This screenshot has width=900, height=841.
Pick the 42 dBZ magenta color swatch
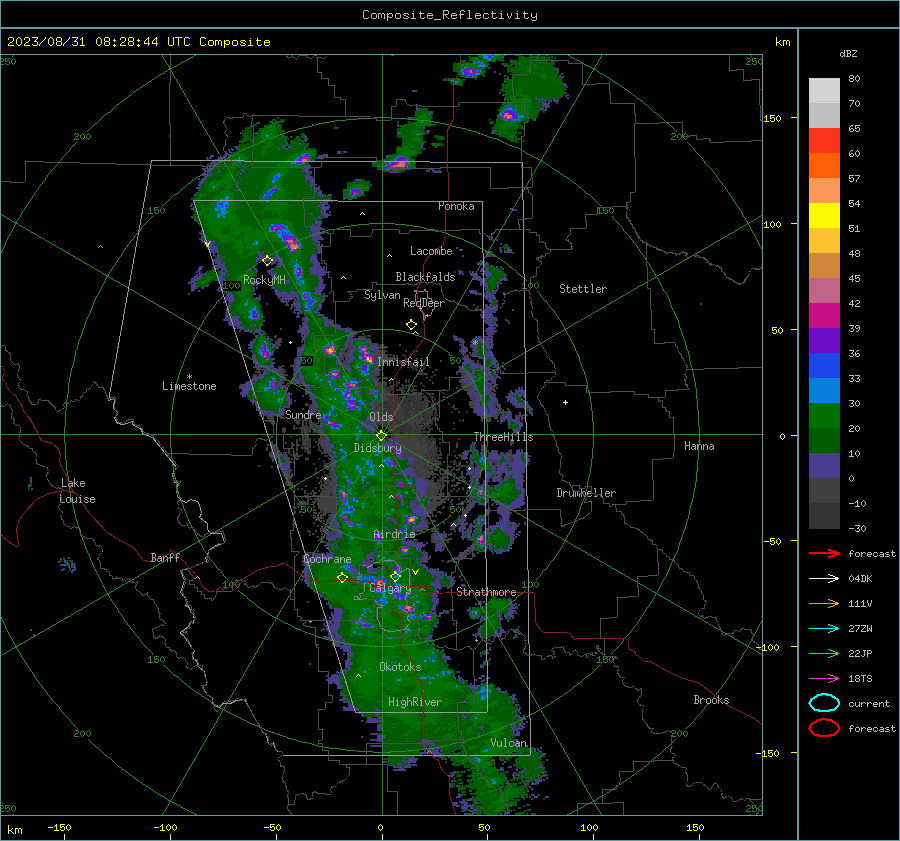[x=824, y=315]
